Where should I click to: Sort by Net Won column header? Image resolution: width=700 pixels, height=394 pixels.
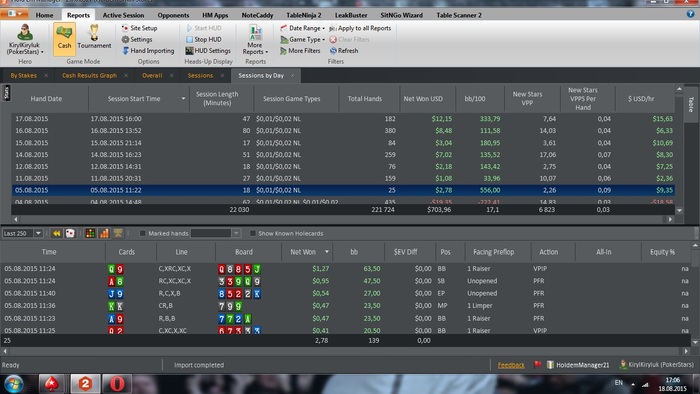(x=308, y=252)
